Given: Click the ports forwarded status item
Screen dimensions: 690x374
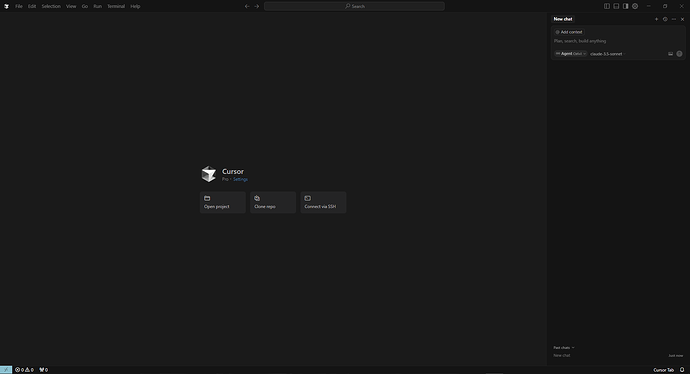Looking at the screenshot, I should [x=44, y=370].
